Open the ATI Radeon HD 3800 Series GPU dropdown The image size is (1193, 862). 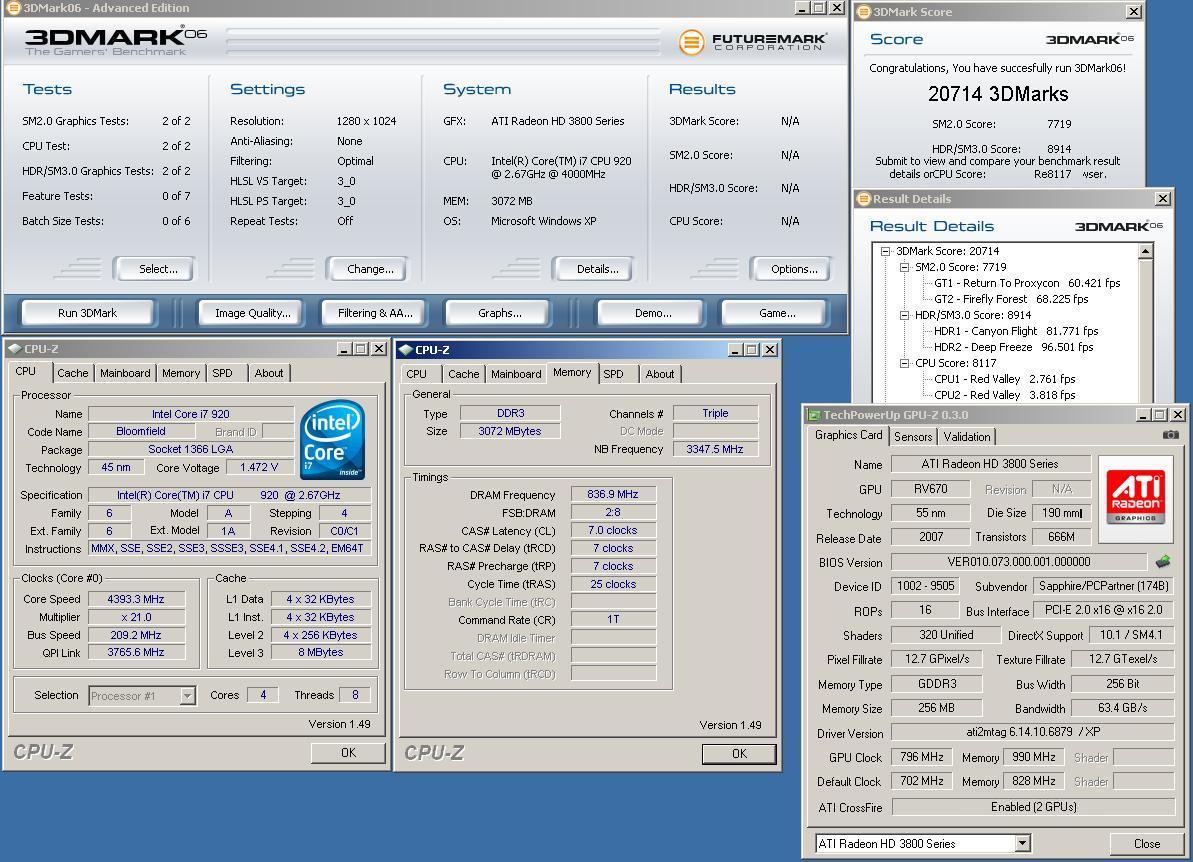tap(1023, 843)
